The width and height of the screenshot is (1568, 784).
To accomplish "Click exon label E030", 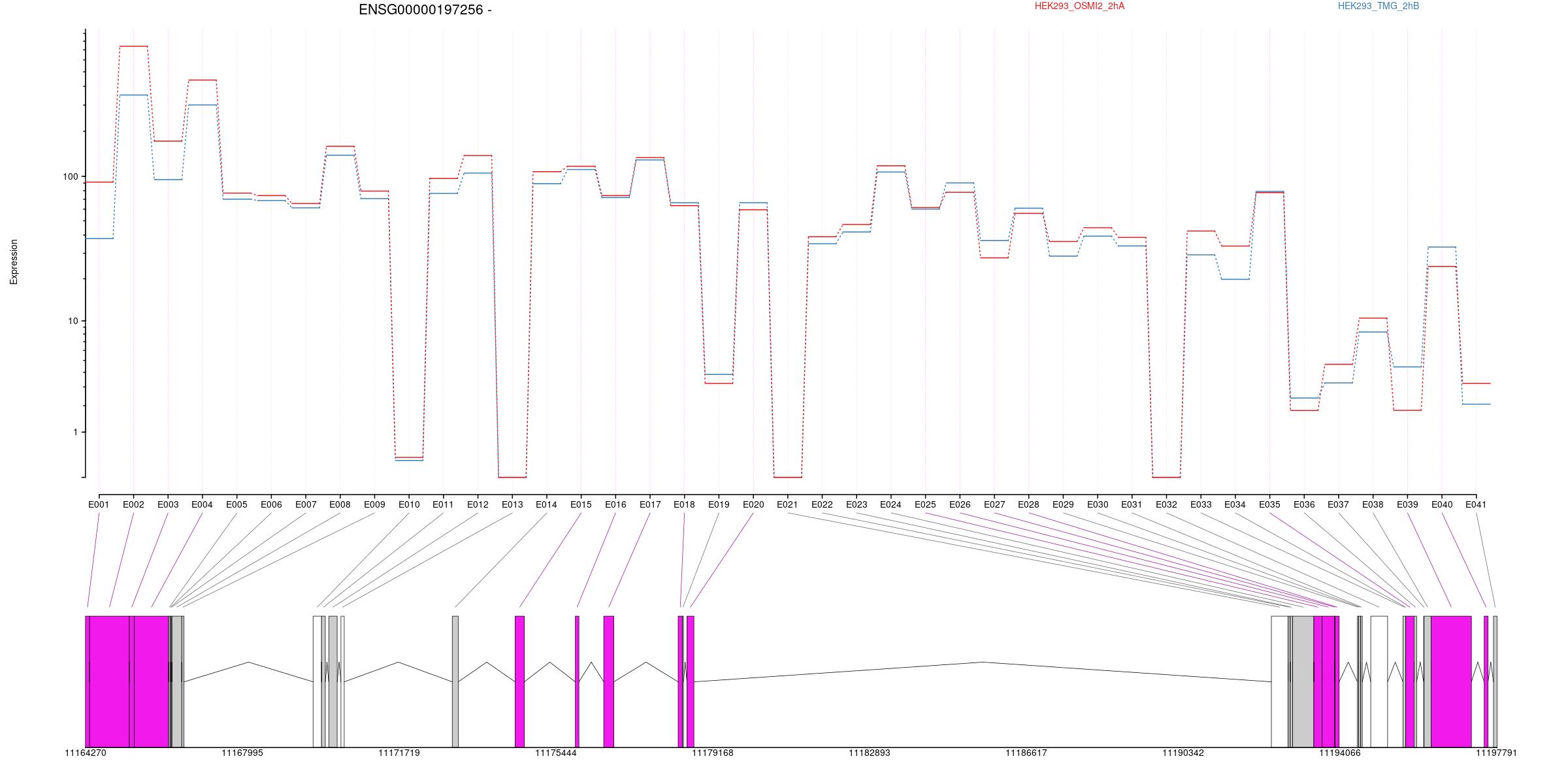I will (x=1098, y=505).
